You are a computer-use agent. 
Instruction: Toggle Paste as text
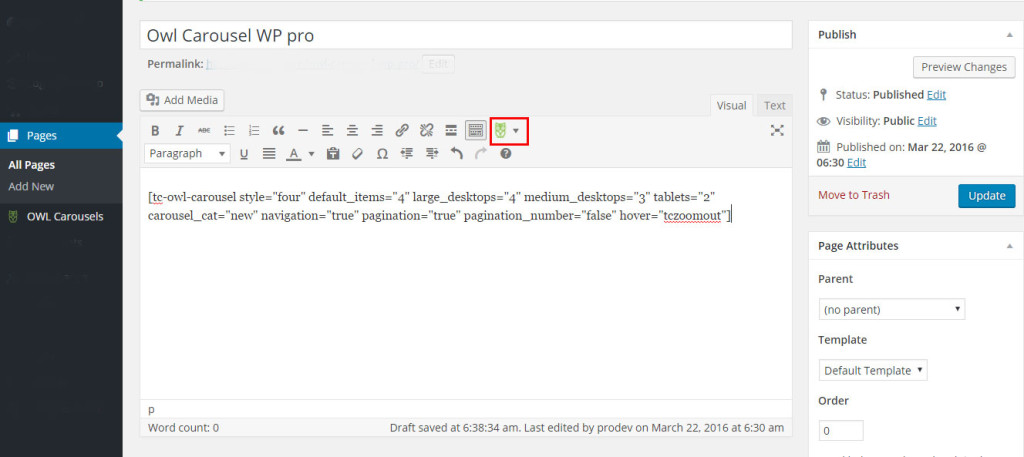click(333, 154)
